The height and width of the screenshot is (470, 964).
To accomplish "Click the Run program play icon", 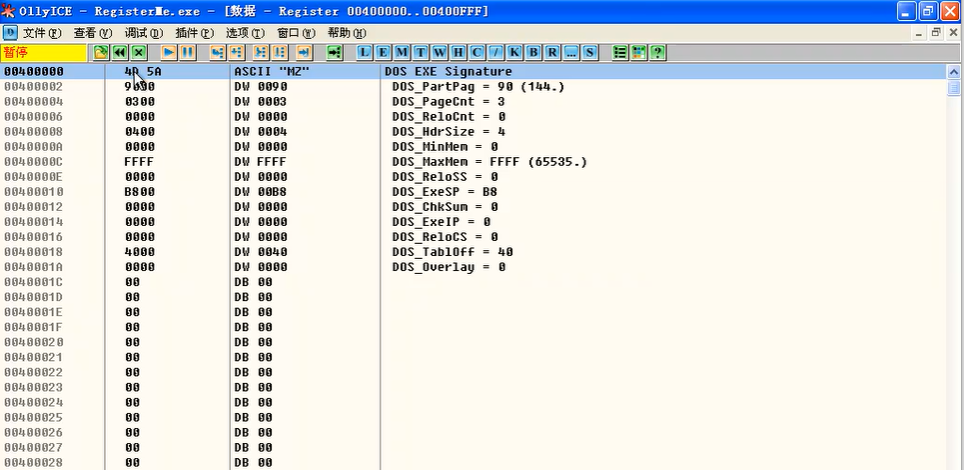I will point(169,53).
